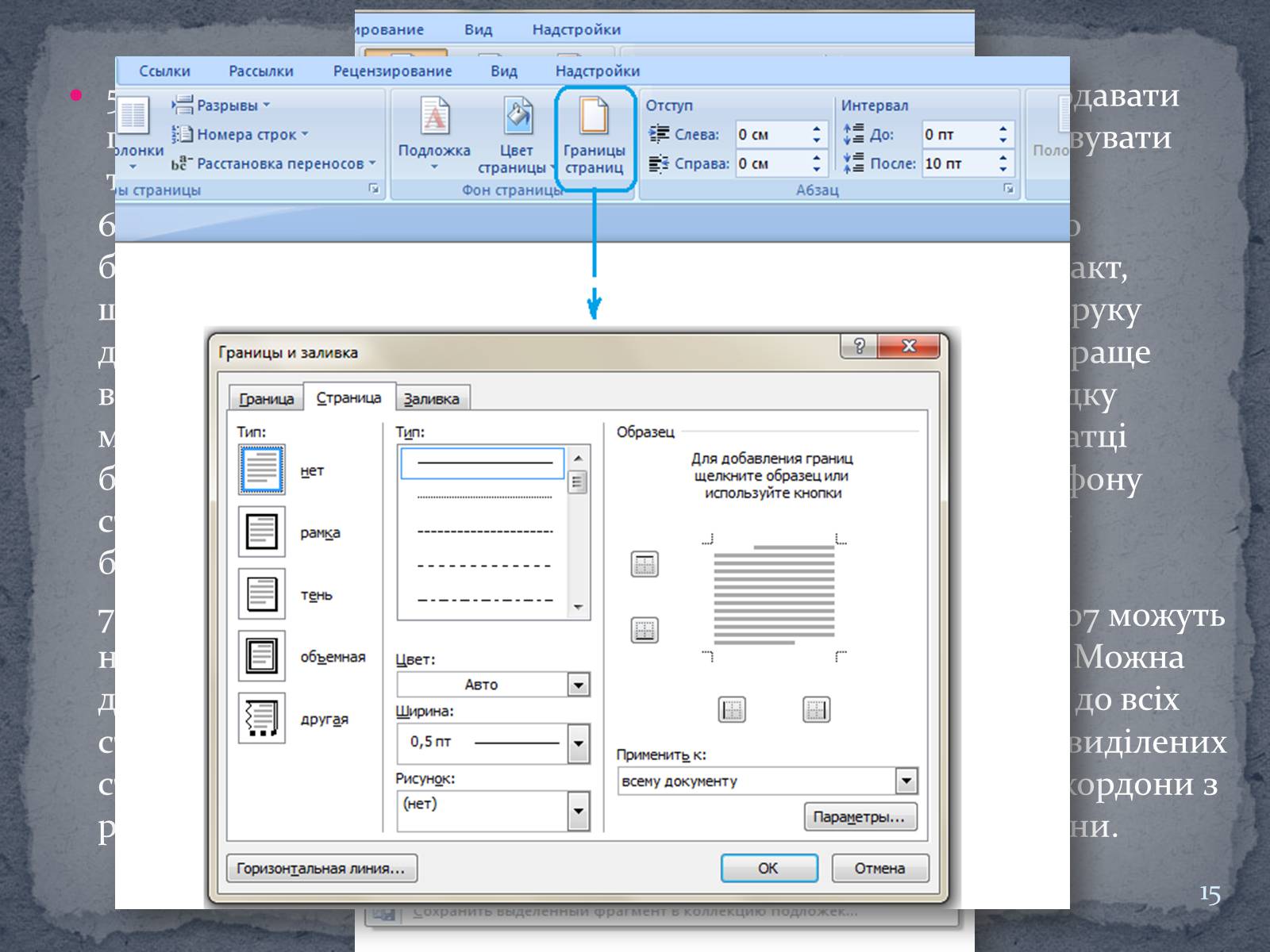Click the Горизонтальная линия button
The height and width of the screenshot is (952, 1270).
click(x=321, y=868)
